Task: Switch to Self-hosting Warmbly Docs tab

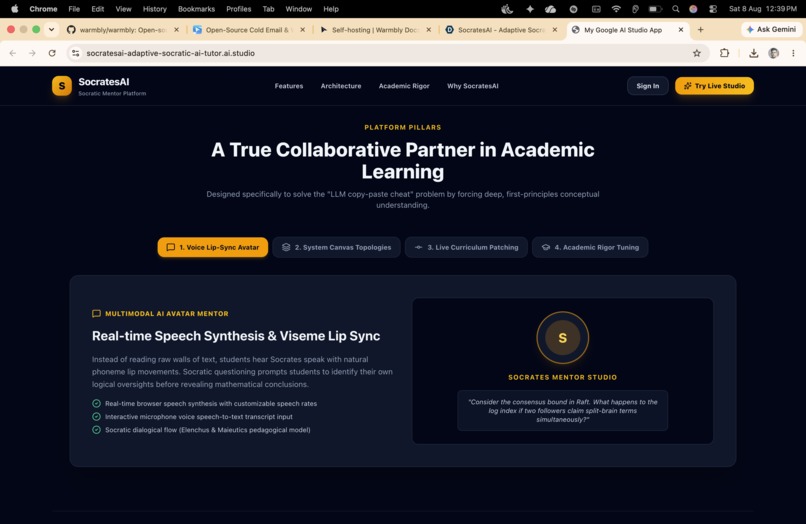Action: (x=375, y=30)
